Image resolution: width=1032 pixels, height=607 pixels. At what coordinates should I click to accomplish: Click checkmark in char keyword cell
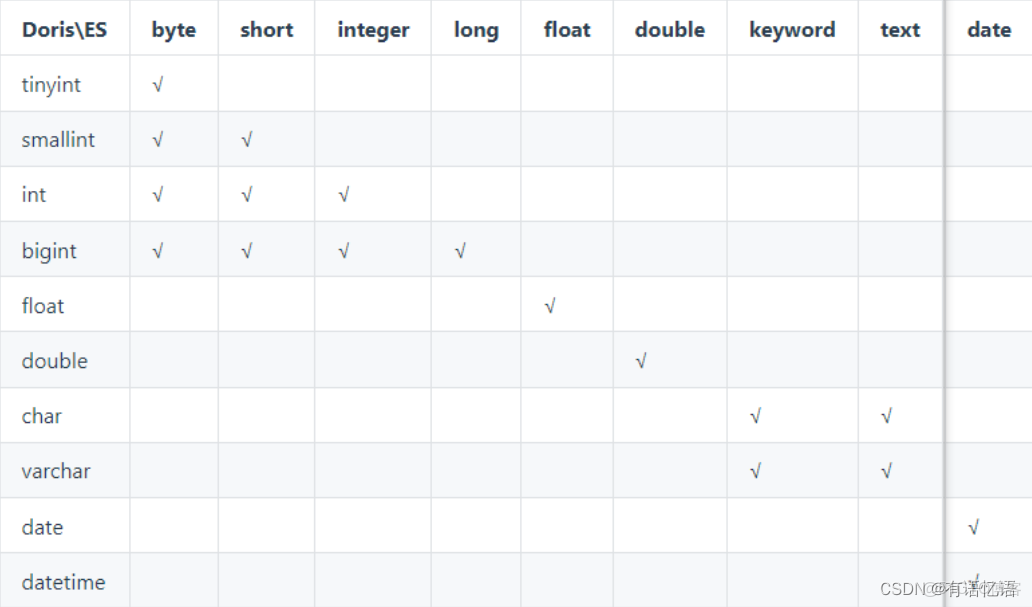[x=755, y=416]
